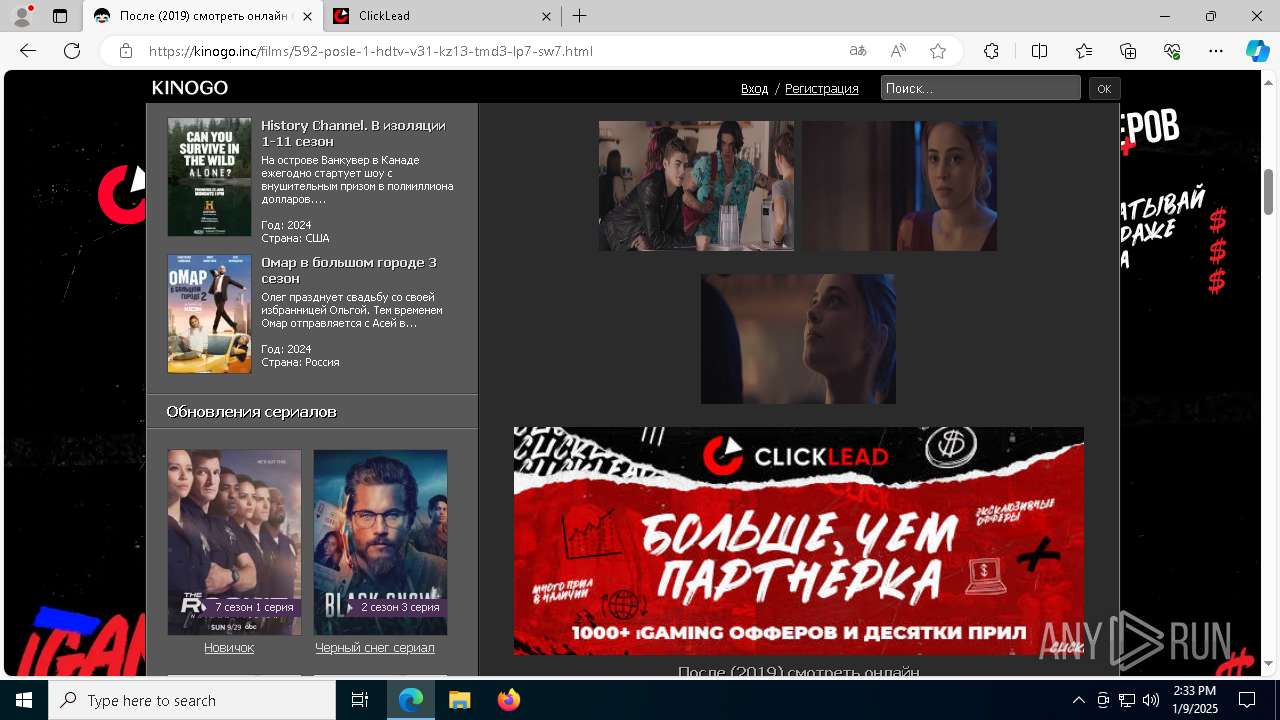Viewport: 1280px width, 720px height.
Task: Enlarge the screenshot of girl looking up
Action: 798,339
